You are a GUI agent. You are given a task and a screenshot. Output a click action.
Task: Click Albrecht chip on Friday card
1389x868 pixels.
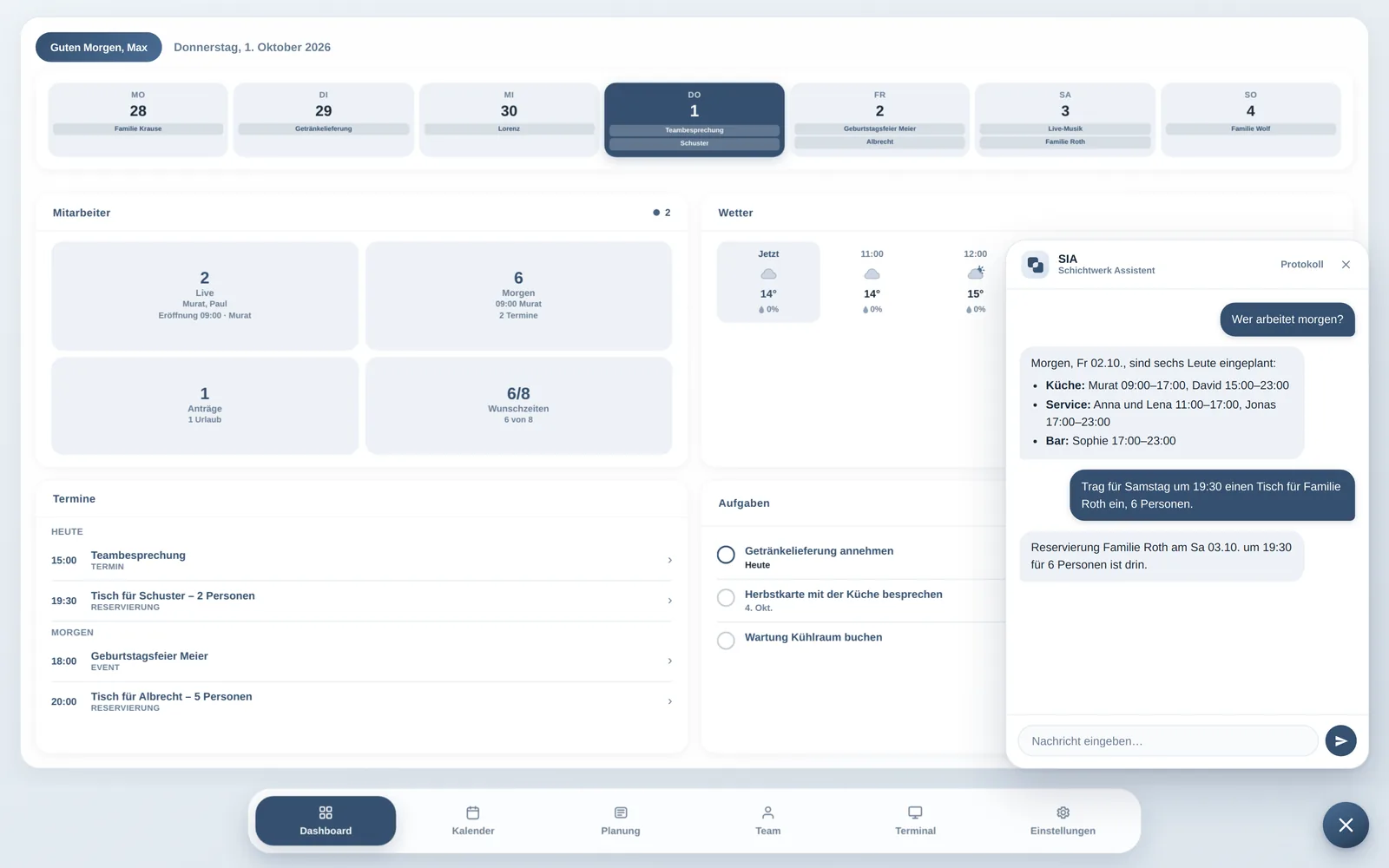[879, 141]
